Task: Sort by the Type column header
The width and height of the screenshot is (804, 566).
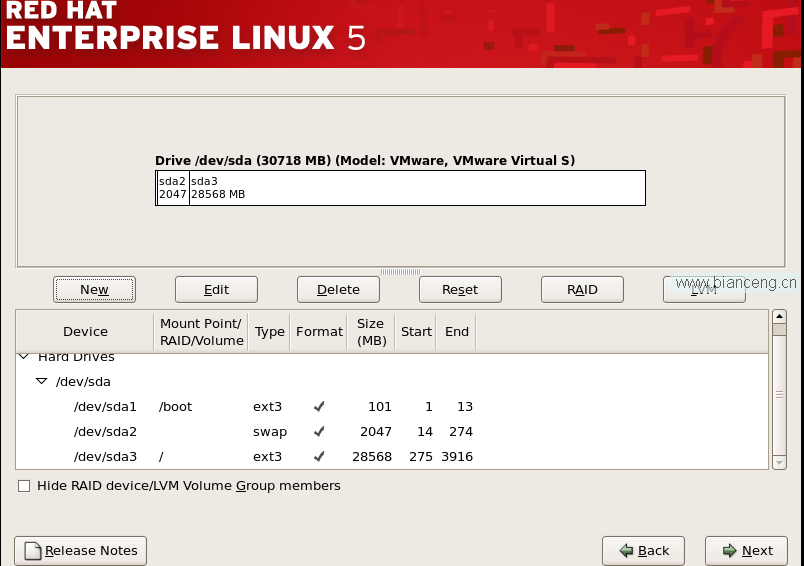Action: pyautogui.click(x=269, y=332)
